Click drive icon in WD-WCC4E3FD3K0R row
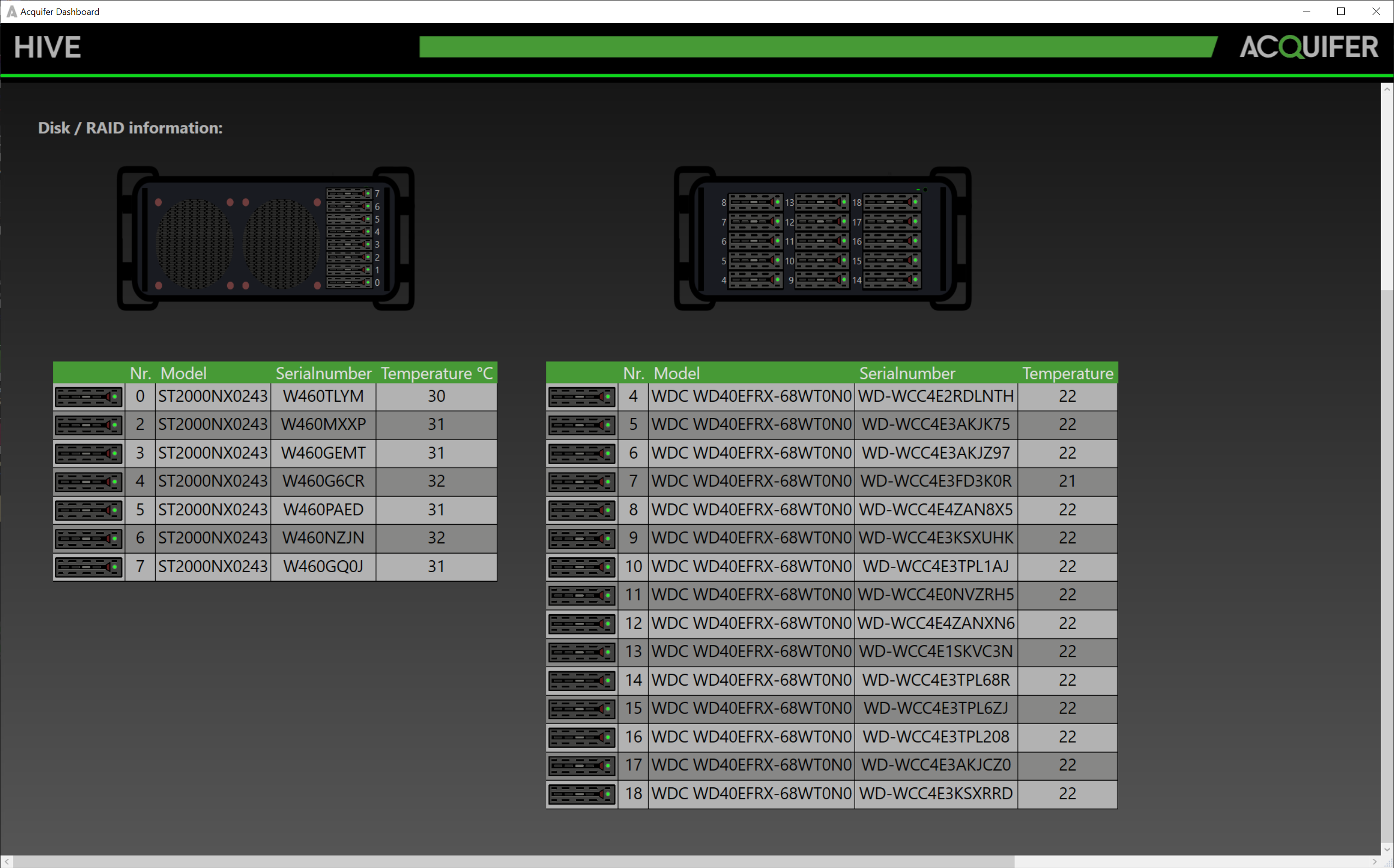This screenshot has height=868, width=1394. (582, 482)
